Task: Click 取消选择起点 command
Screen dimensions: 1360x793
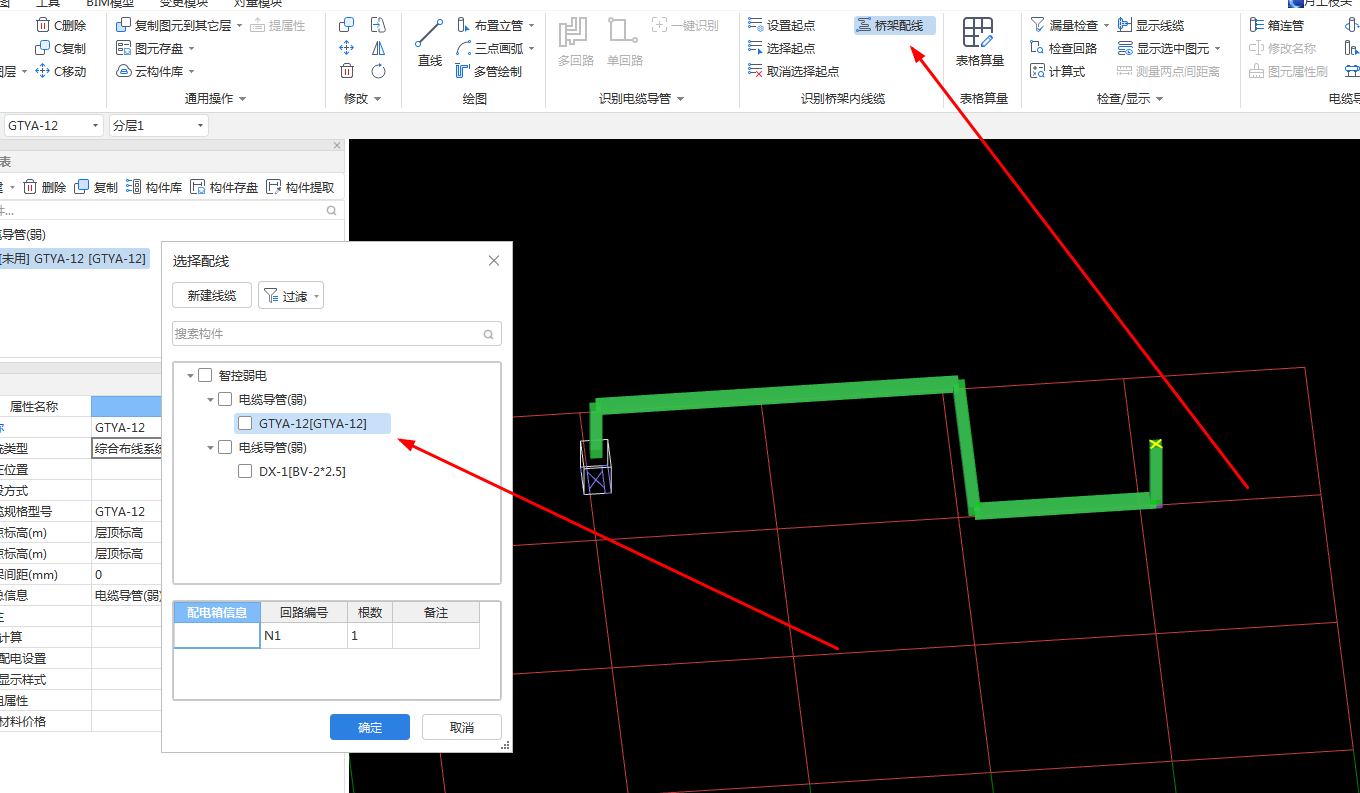Action: pyautogui.click(x=793, y=71)
